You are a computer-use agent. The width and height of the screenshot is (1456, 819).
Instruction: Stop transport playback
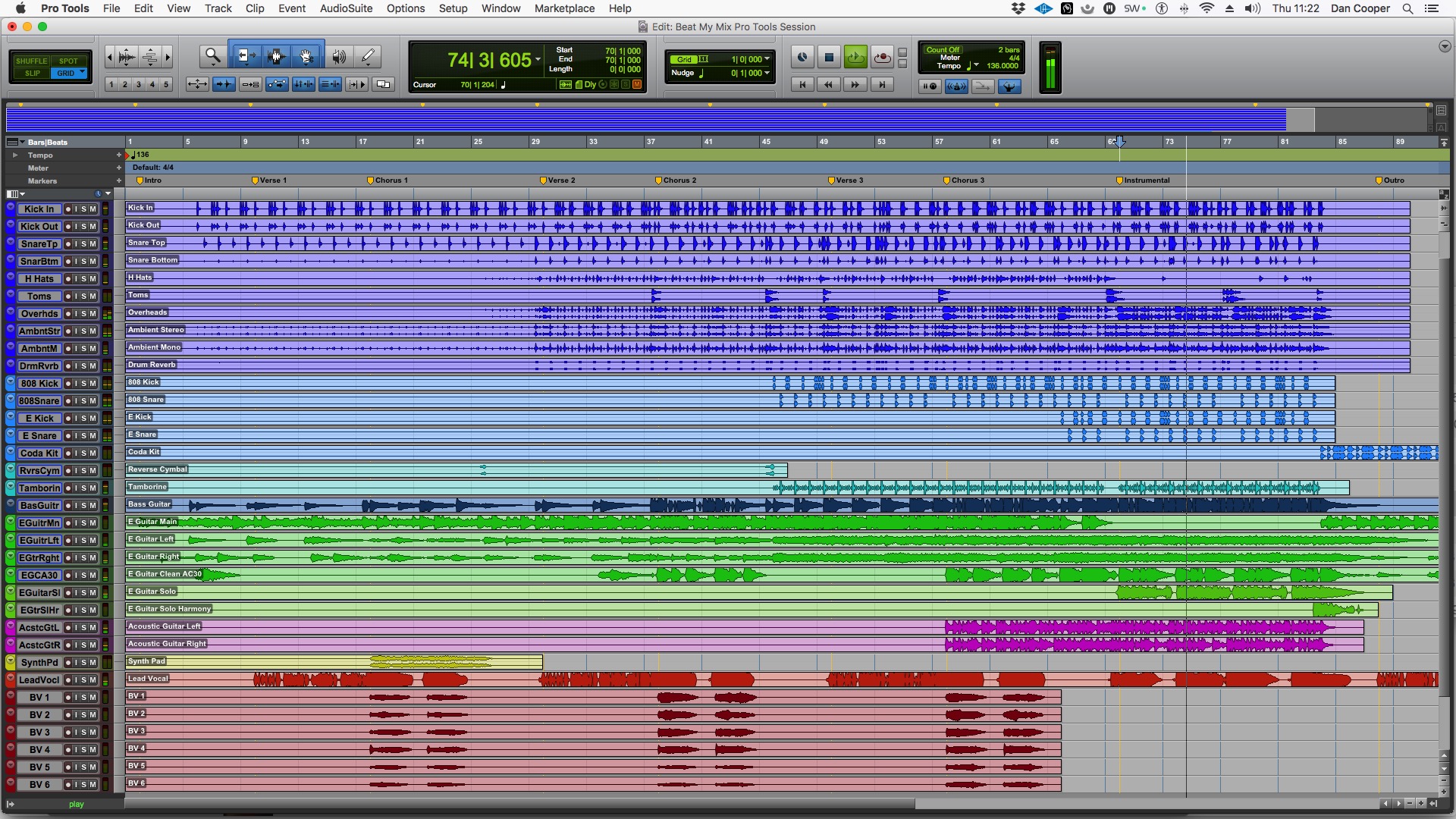(829, 57)
